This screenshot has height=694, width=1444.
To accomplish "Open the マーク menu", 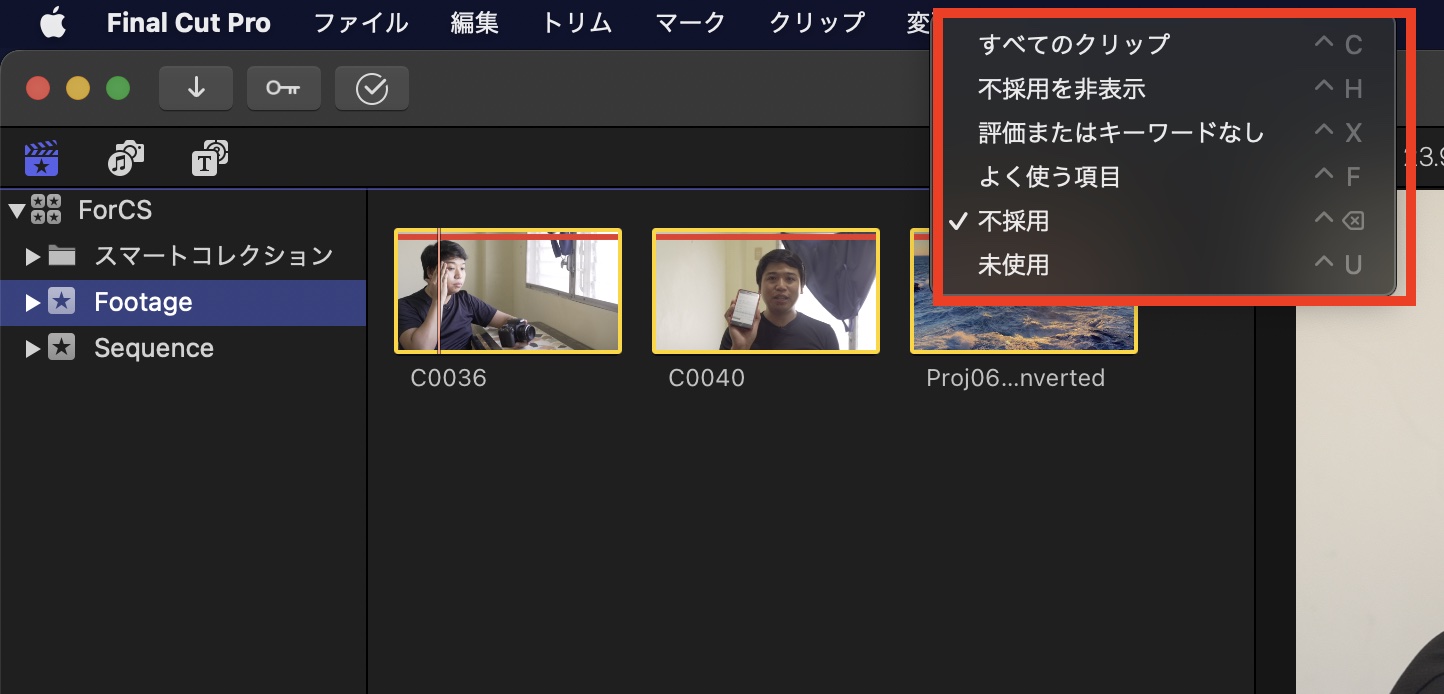I will [x=691, y=23].
